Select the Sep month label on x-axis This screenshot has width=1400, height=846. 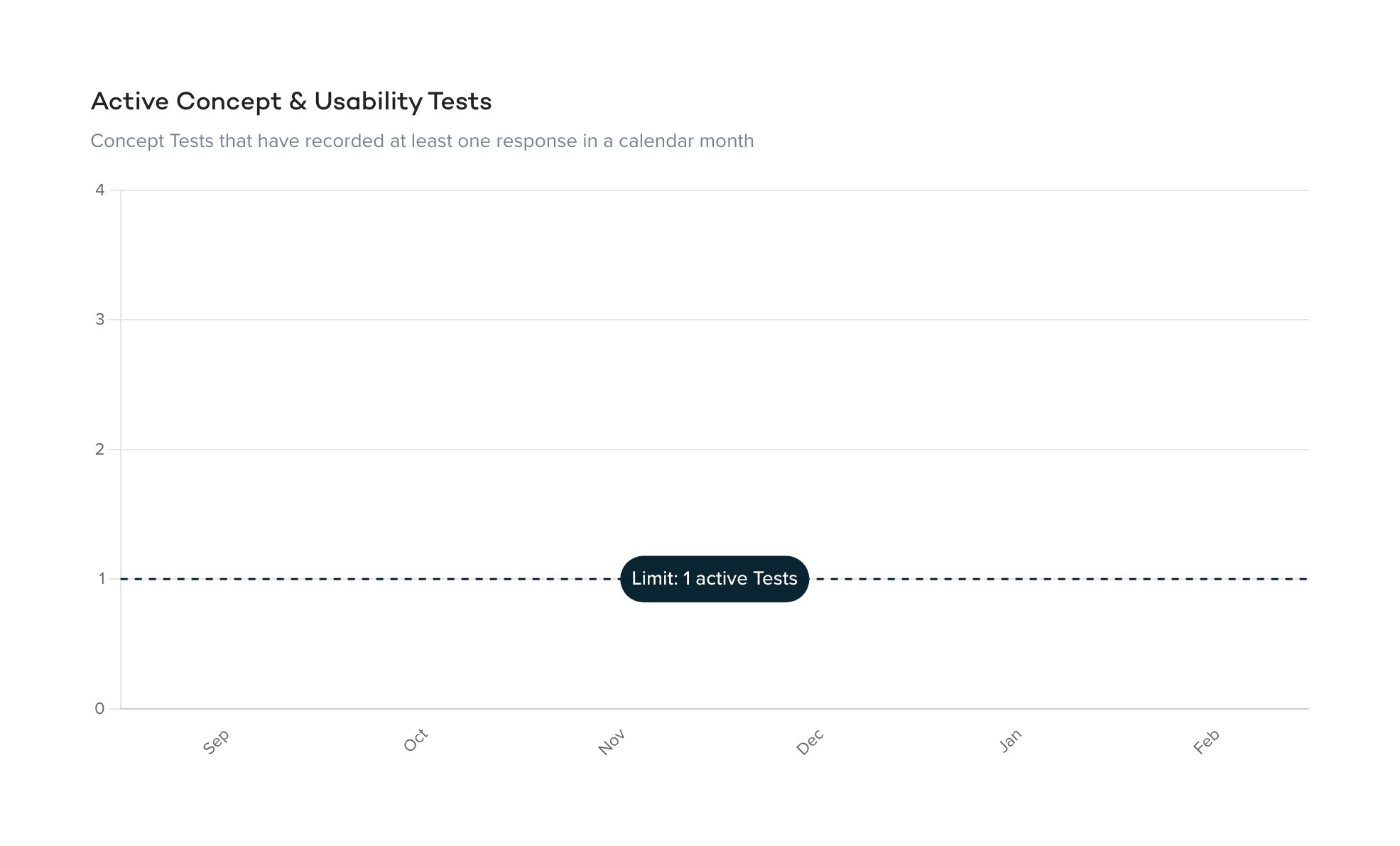coord(216,742)
